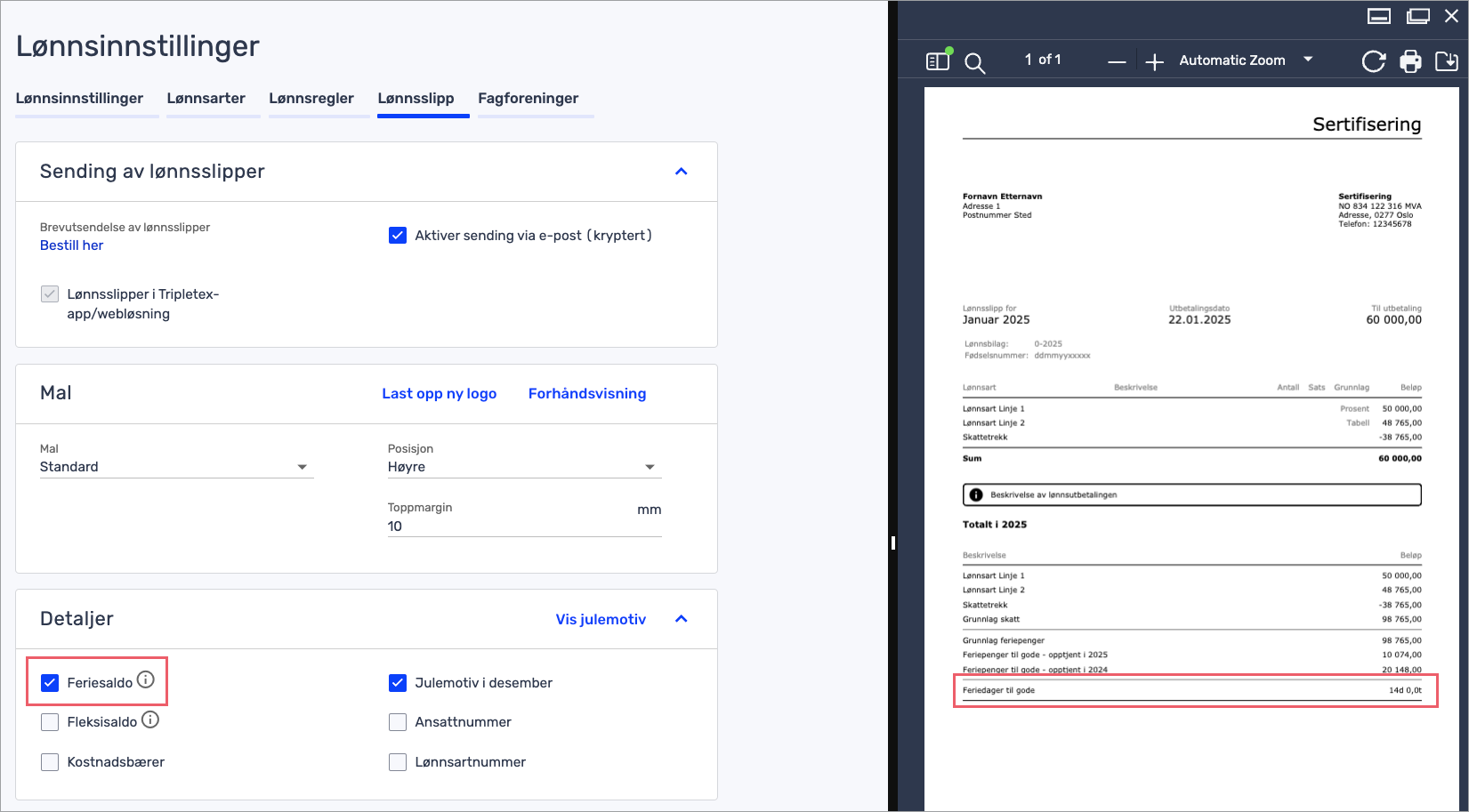Open the Posisjon Høyre dropdown

click(x=524, y=467)
